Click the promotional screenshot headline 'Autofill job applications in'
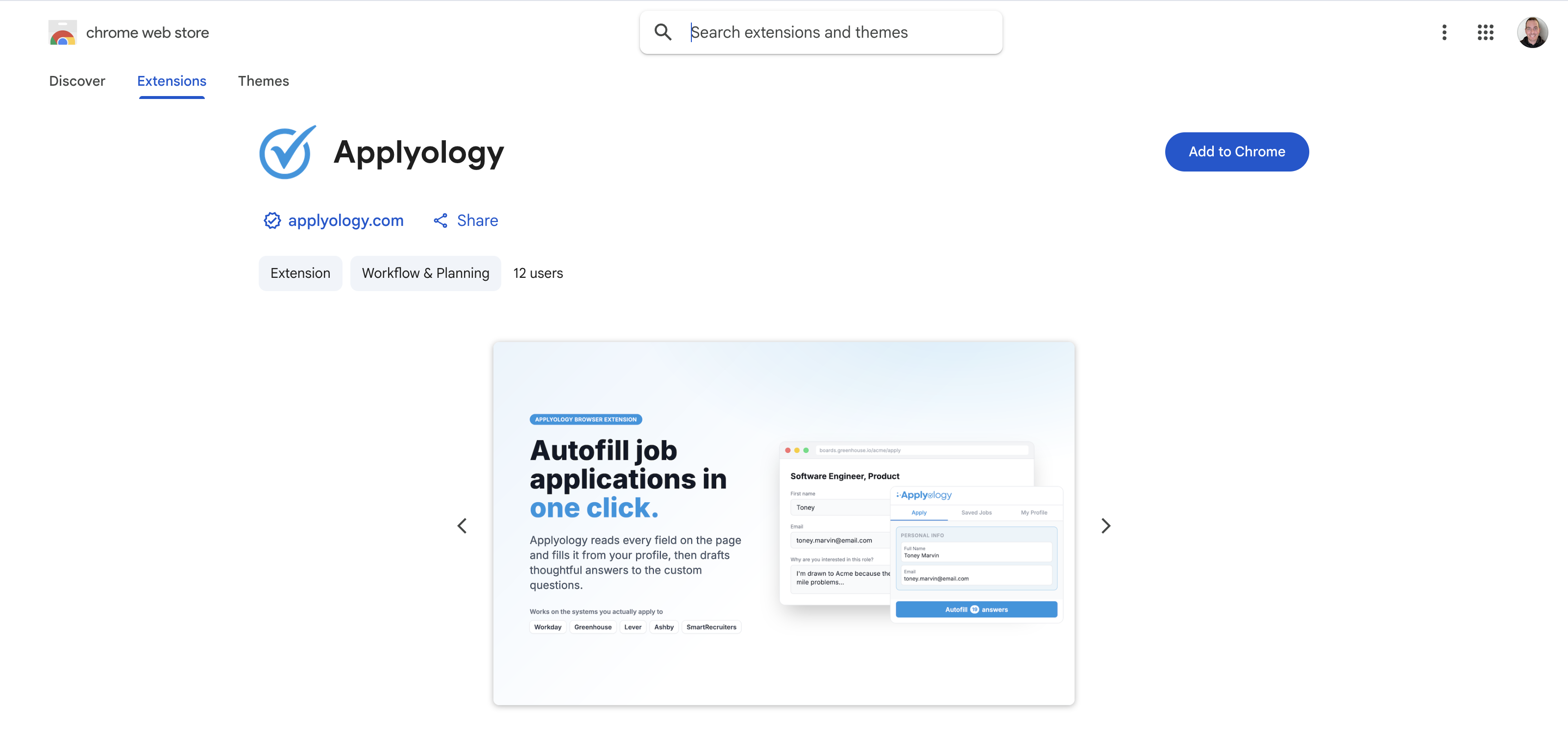Screen dimensions: 1568x737 pos(628,465)
